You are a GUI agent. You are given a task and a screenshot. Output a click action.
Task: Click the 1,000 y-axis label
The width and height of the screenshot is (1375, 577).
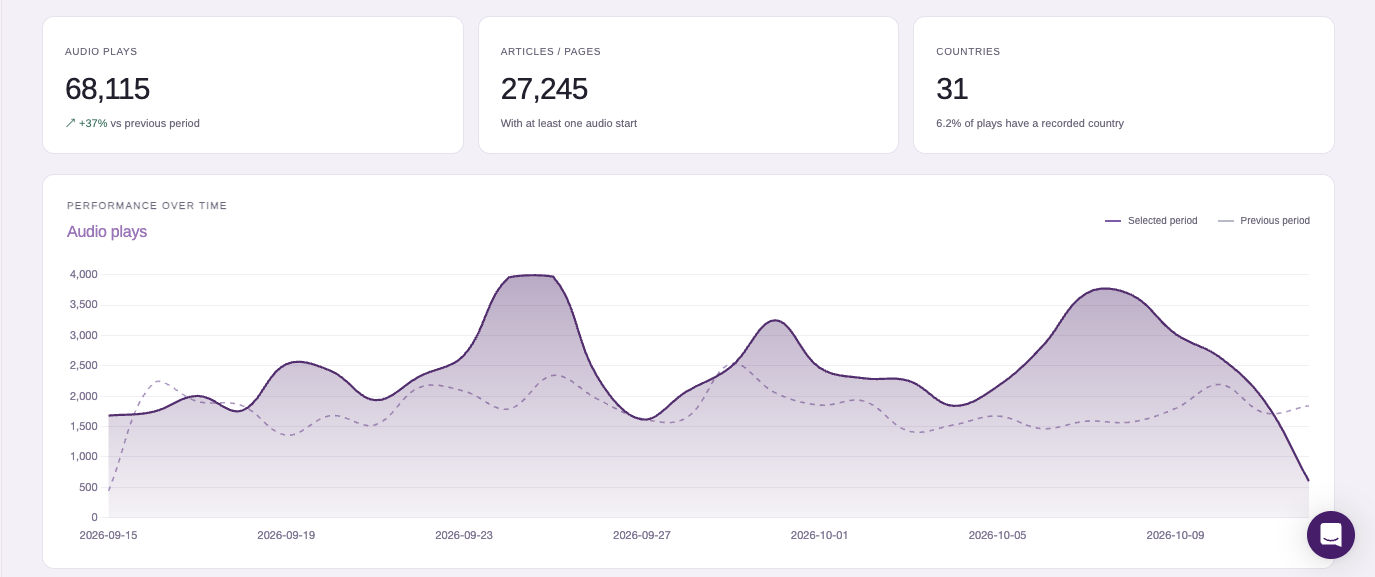(x=83, y=456)
